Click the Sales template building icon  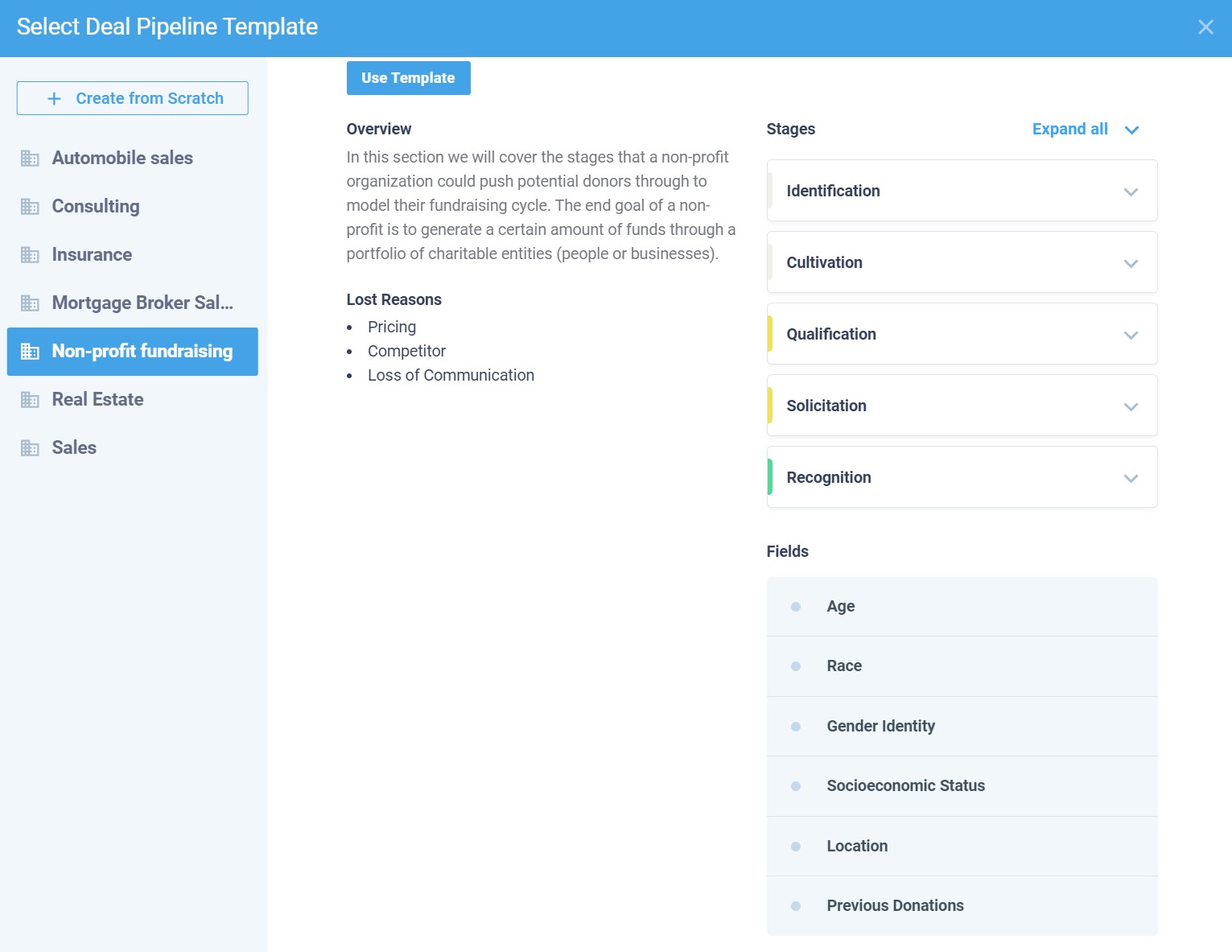tap(30, 448)
